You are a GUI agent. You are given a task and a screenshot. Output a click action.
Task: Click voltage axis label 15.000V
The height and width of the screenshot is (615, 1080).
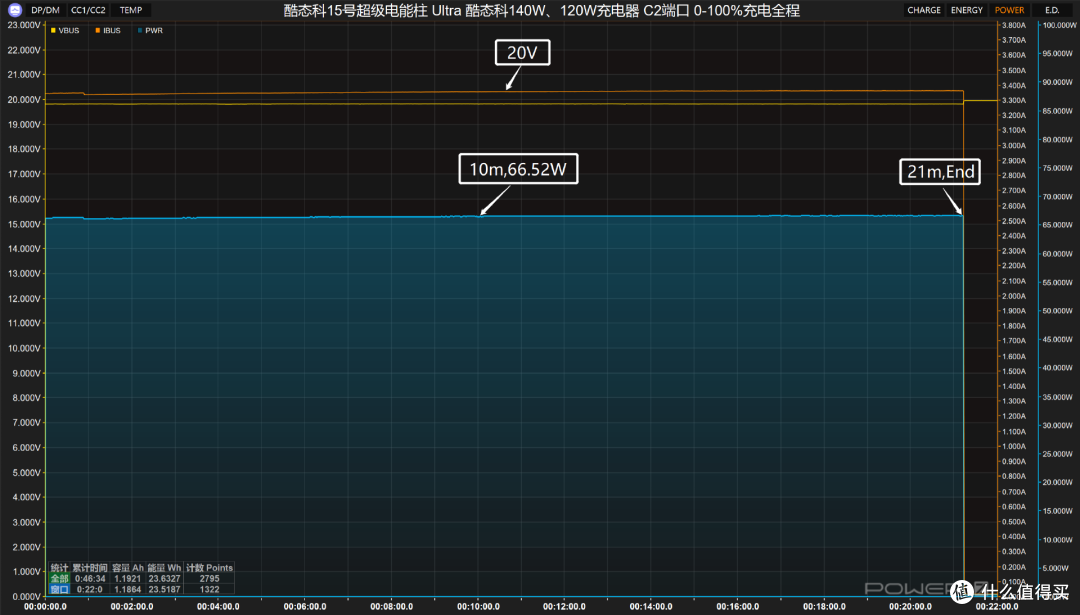[24, 224]
